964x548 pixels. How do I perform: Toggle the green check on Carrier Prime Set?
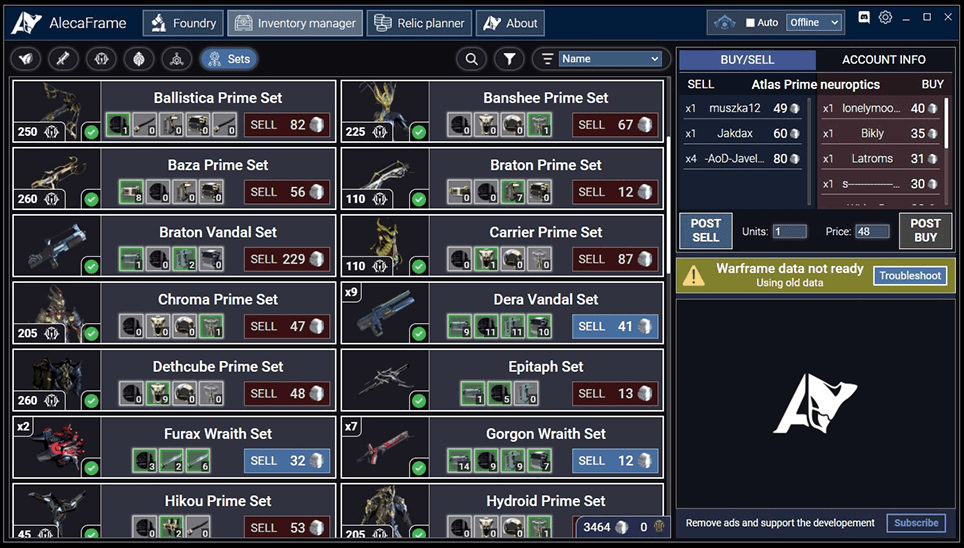(419, 266)
